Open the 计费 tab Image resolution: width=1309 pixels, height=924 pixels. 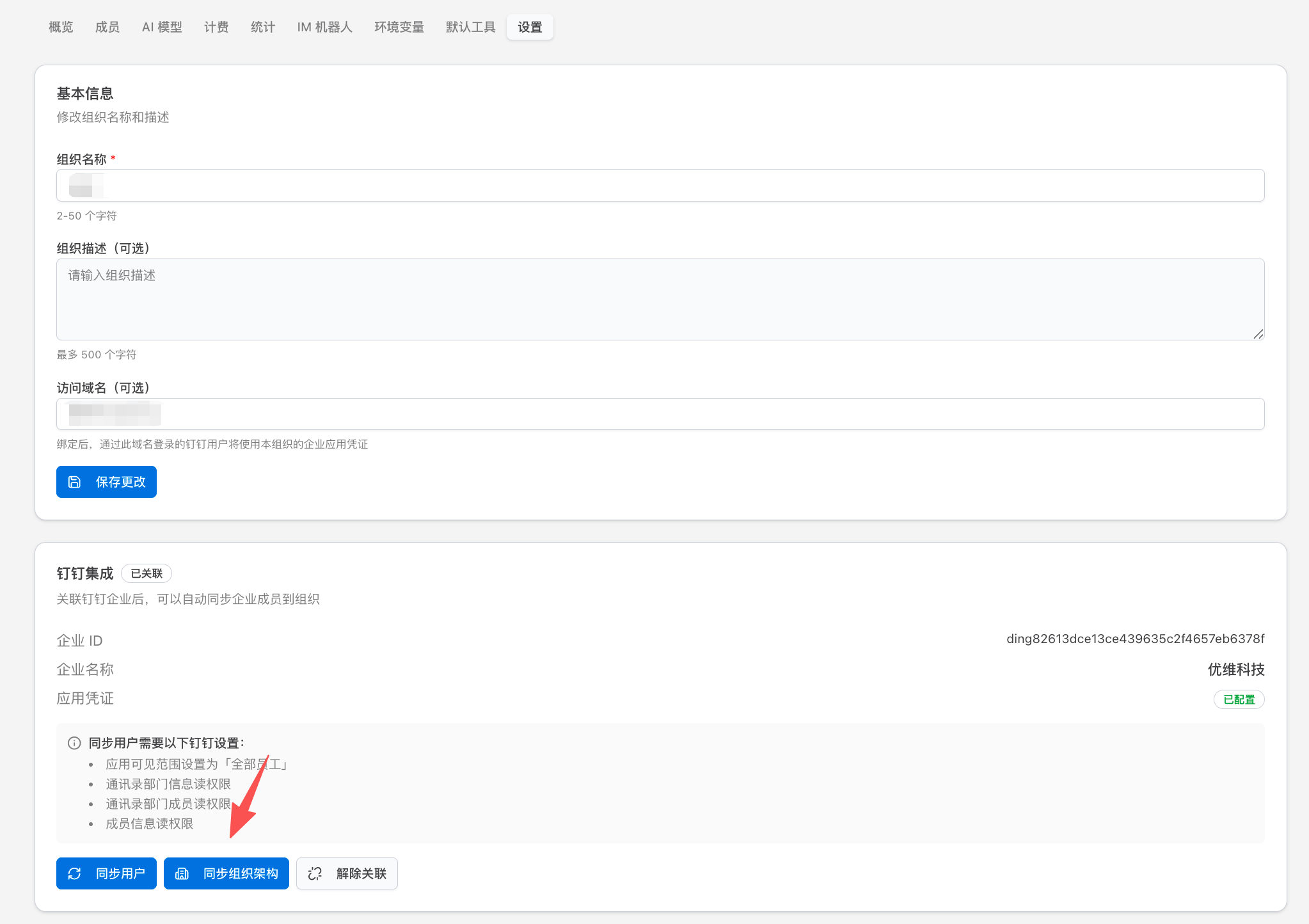216,27
